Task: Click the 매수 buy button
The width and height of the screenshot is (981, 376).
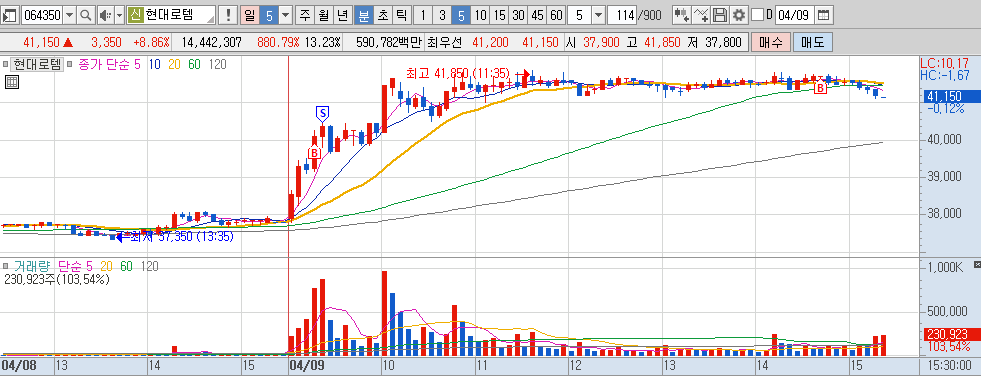Action: point(770,43)
